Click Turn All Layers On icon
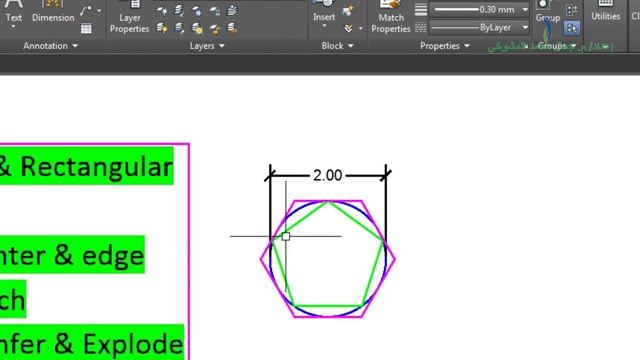 point(162,28)
